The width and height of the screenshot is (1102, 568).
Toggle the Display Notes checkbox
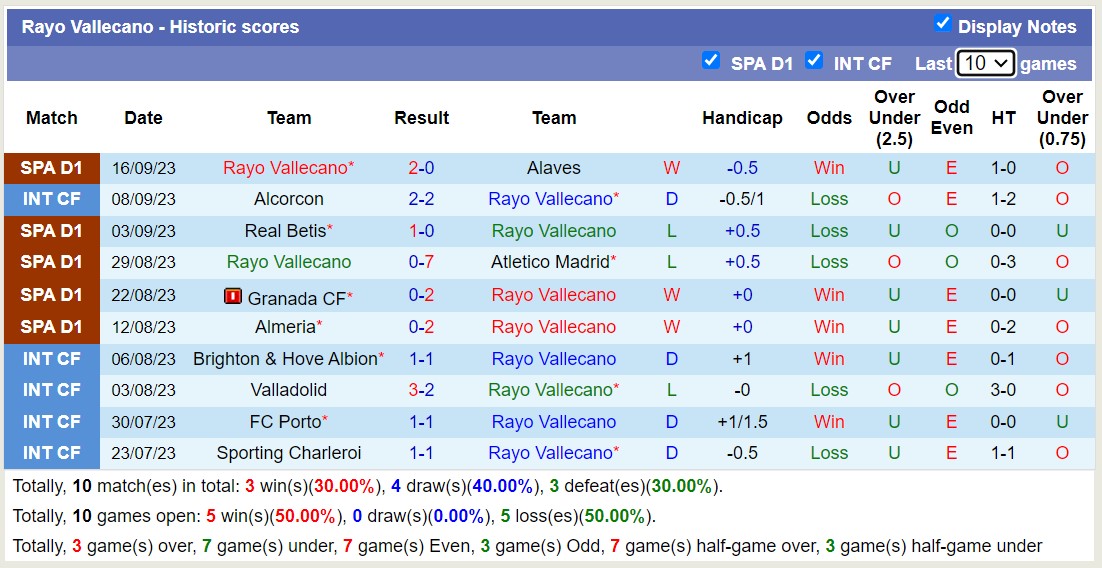coord(942,23)
